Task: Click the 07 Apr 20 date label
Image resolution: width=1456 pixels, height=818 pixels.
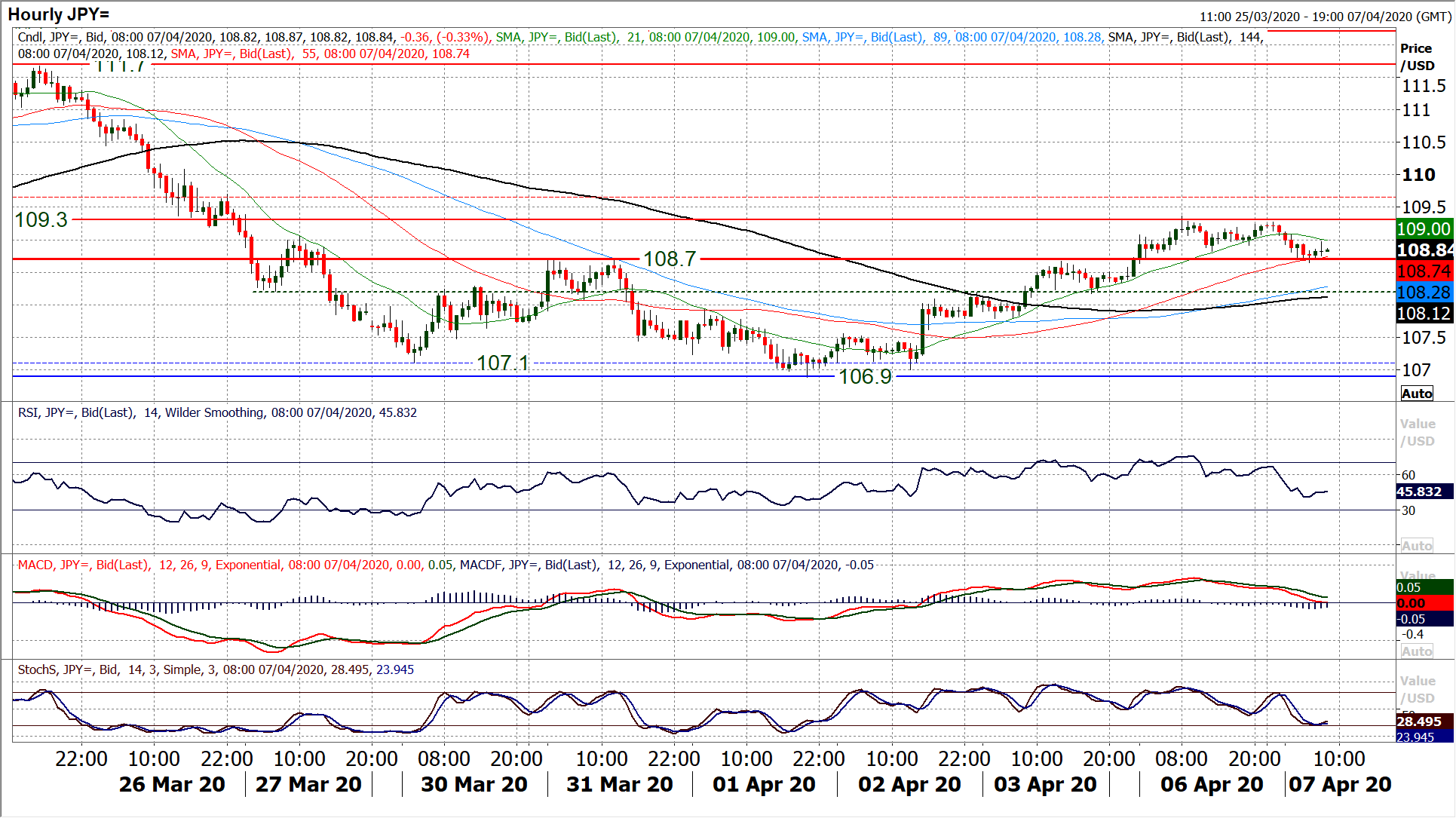Action: click(x=1340, y=785)
